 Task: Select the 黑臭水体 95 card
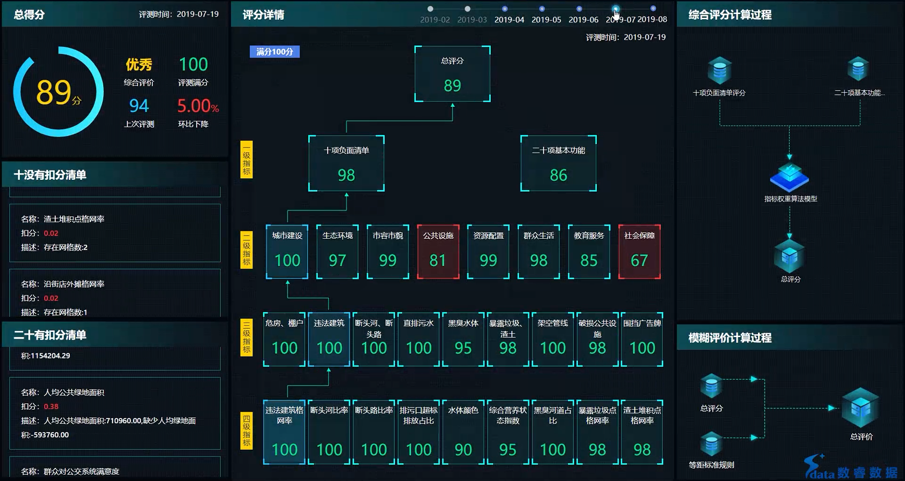pos(463,340)
